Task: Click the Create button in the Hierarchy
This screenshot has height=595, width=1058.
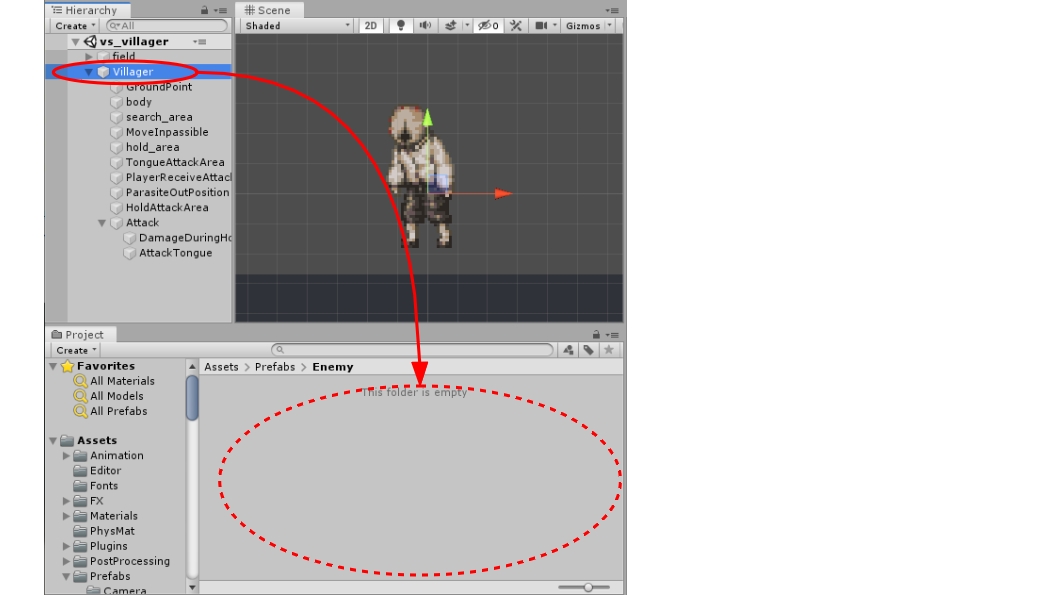Action: (x=74, y=24)
